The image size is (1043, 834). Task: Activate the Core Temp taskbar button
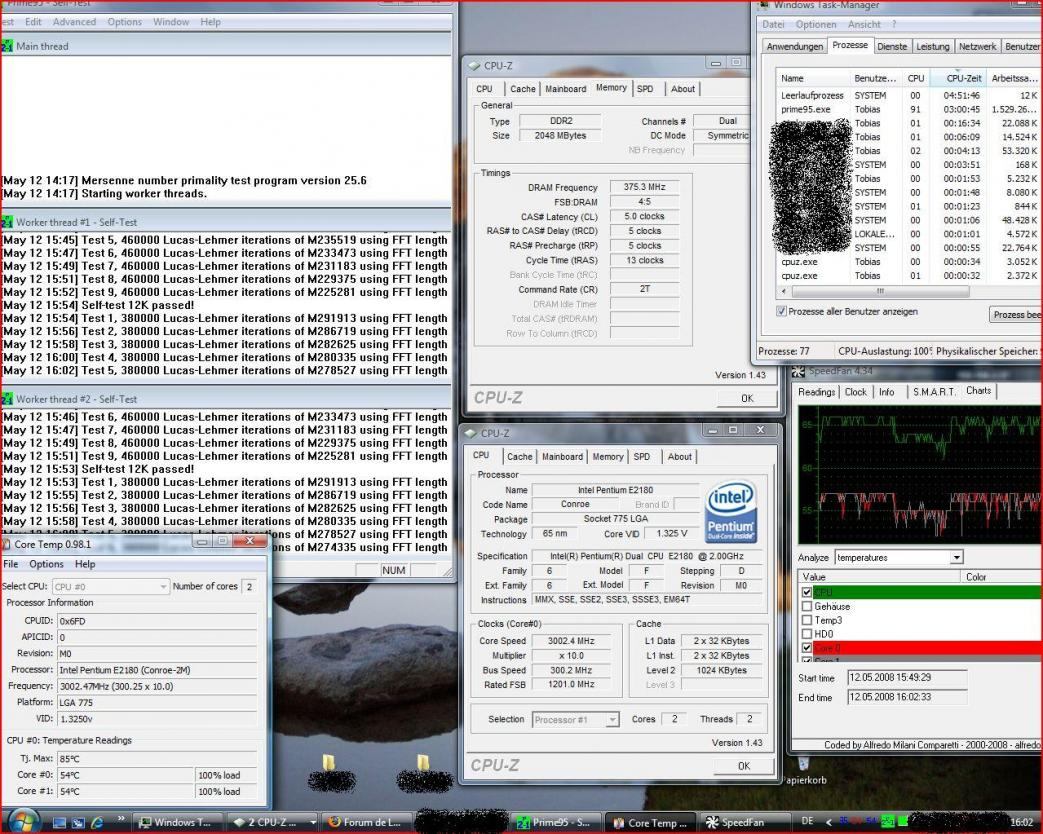pos(651,823)
